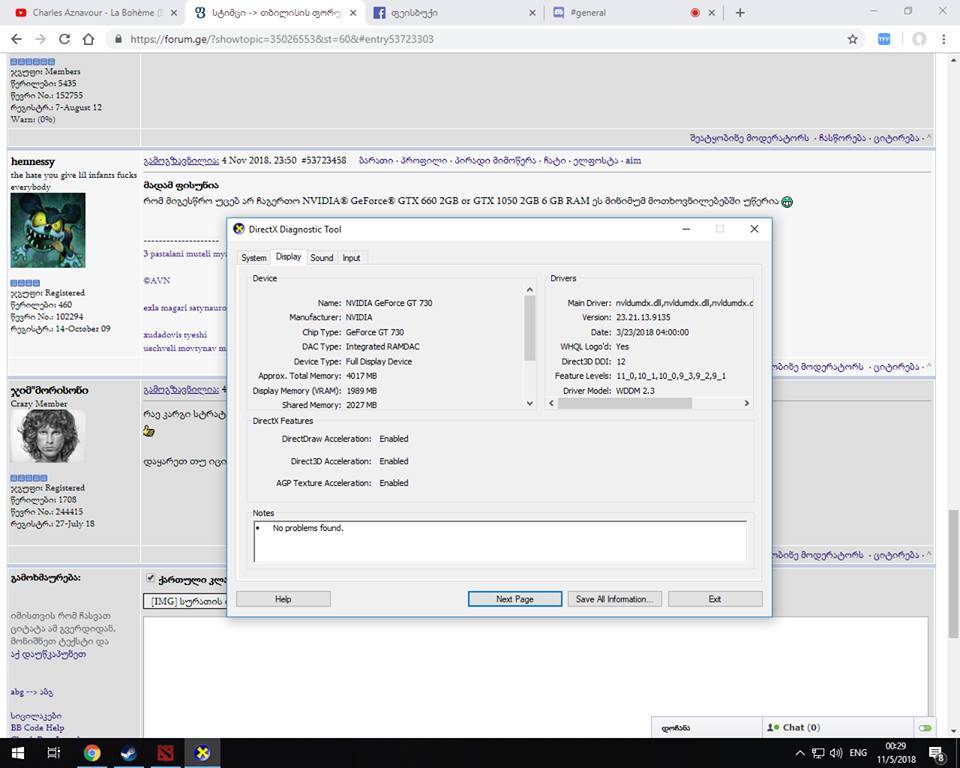Show hidden tray icons chevron
The image size is (960, 768).
coord(800,753)
